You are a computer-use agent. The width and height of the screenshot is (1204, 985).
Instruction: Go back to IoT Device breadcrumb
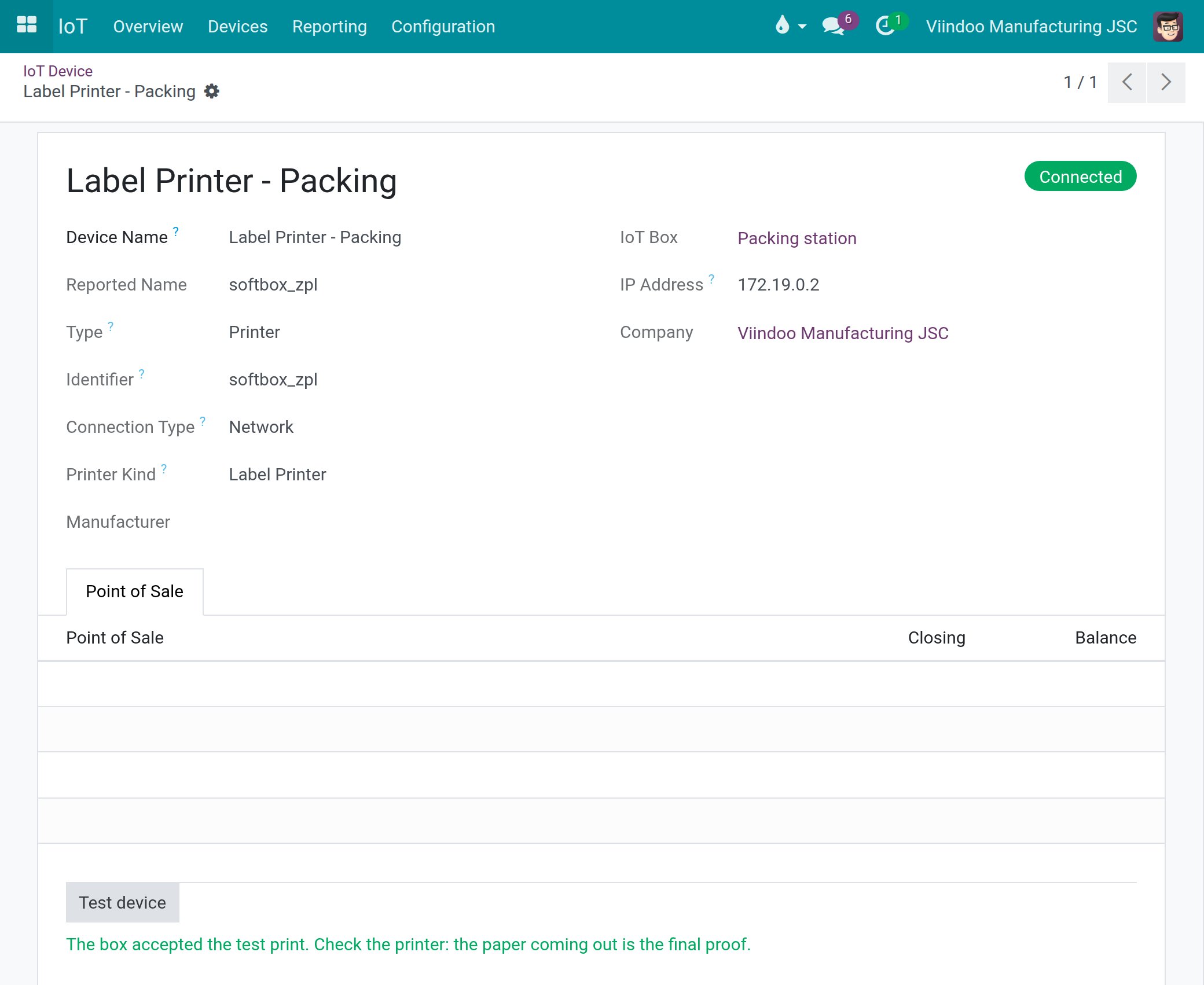click(x=58, y=71)
